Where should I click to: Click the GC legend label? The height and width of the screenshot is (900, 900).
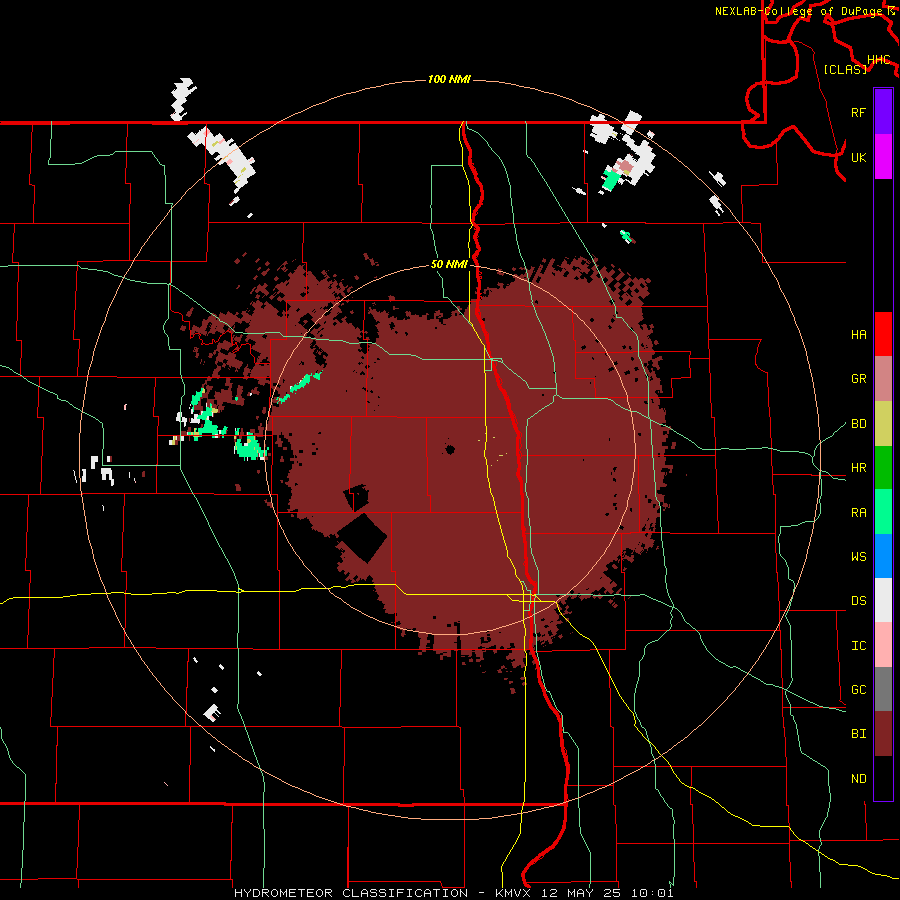[x=858, y=690]
